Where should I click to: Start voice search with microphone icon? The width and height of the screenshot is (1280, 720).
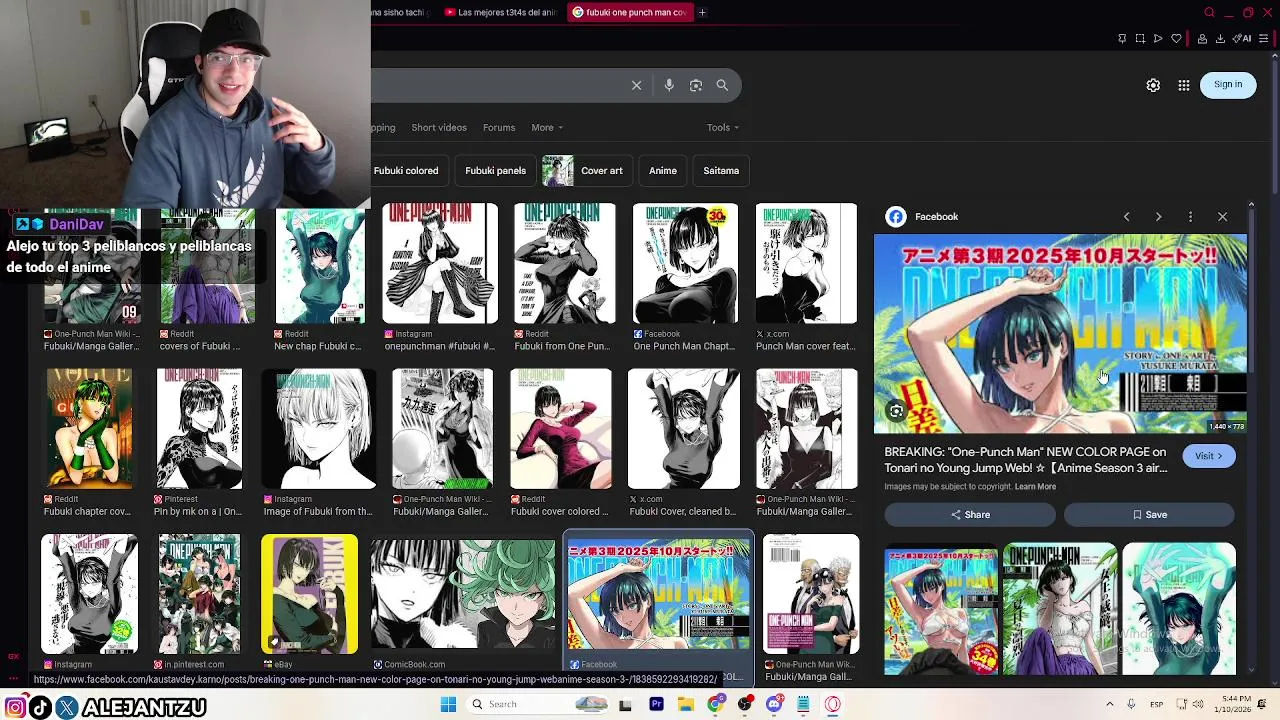[x=669, y=85]
